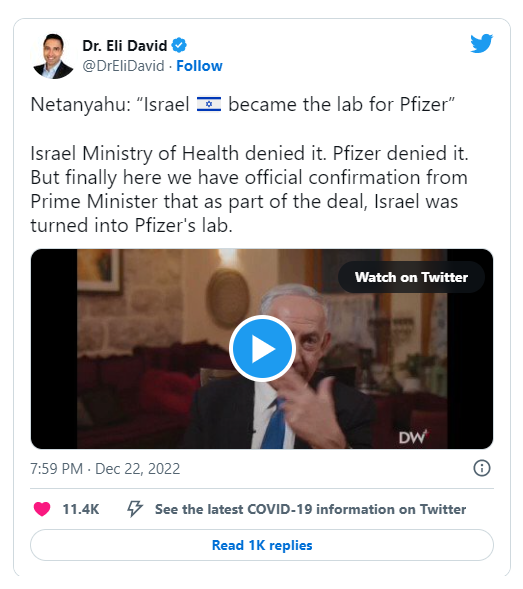Screen dimensions: 523x589
Task: Open See the latest COVID-19 information link
Action: [310, 509]
